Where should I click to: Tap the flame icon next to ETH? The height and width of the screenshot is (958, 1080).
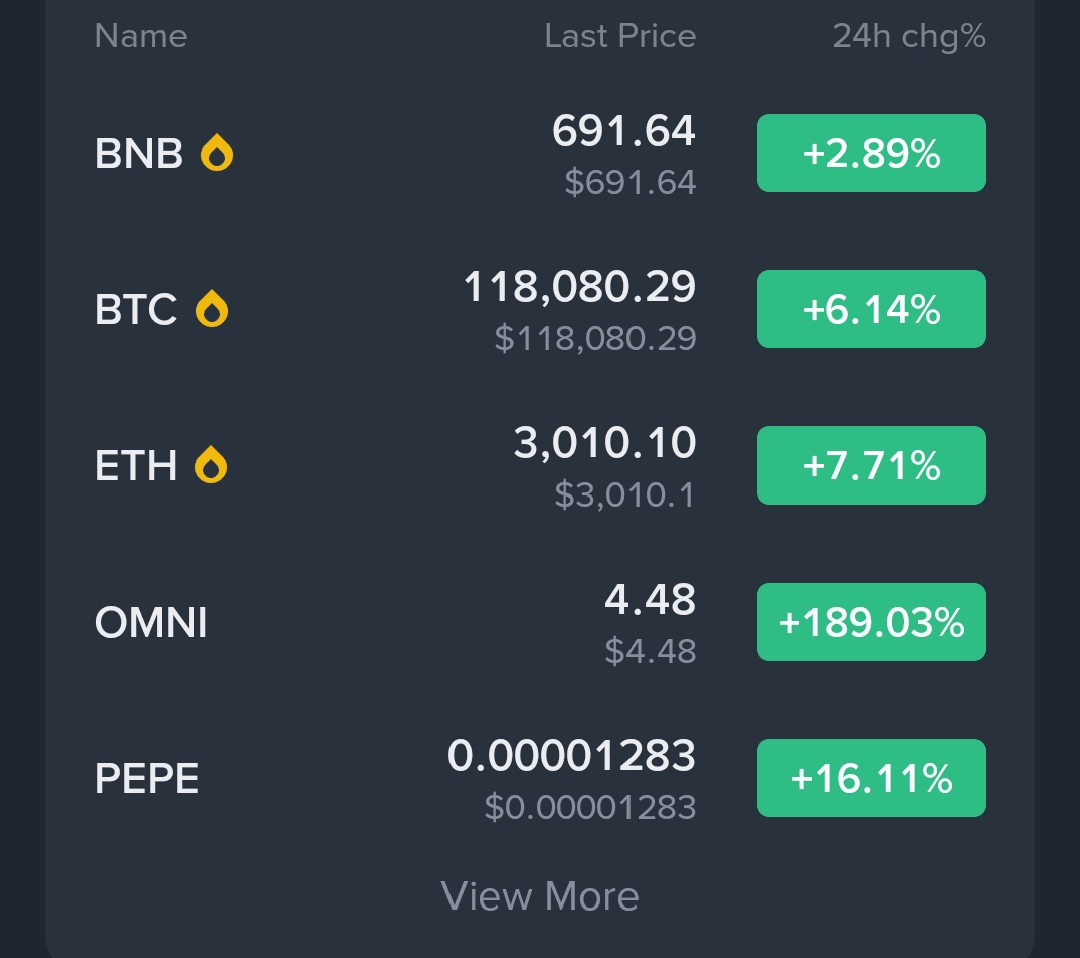[x=211, y=465]
